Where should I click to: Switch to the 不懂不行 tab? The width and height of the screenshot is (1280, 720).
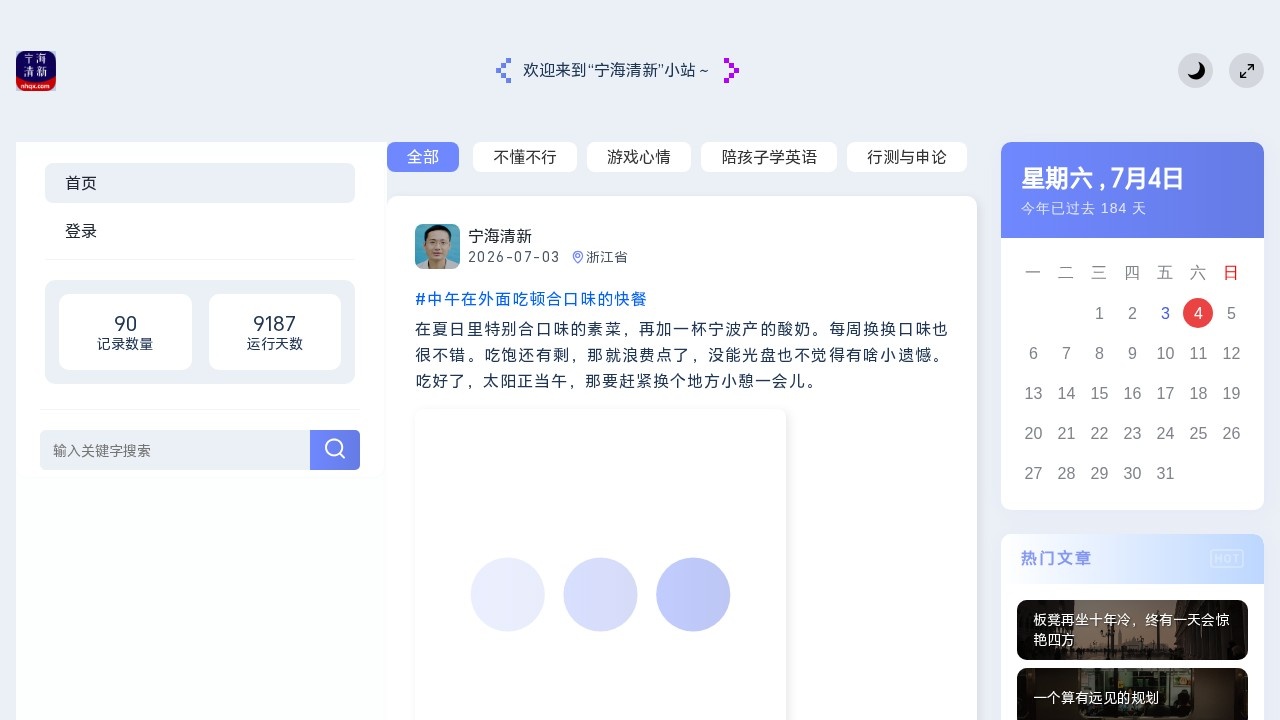[x=525, y=157]
